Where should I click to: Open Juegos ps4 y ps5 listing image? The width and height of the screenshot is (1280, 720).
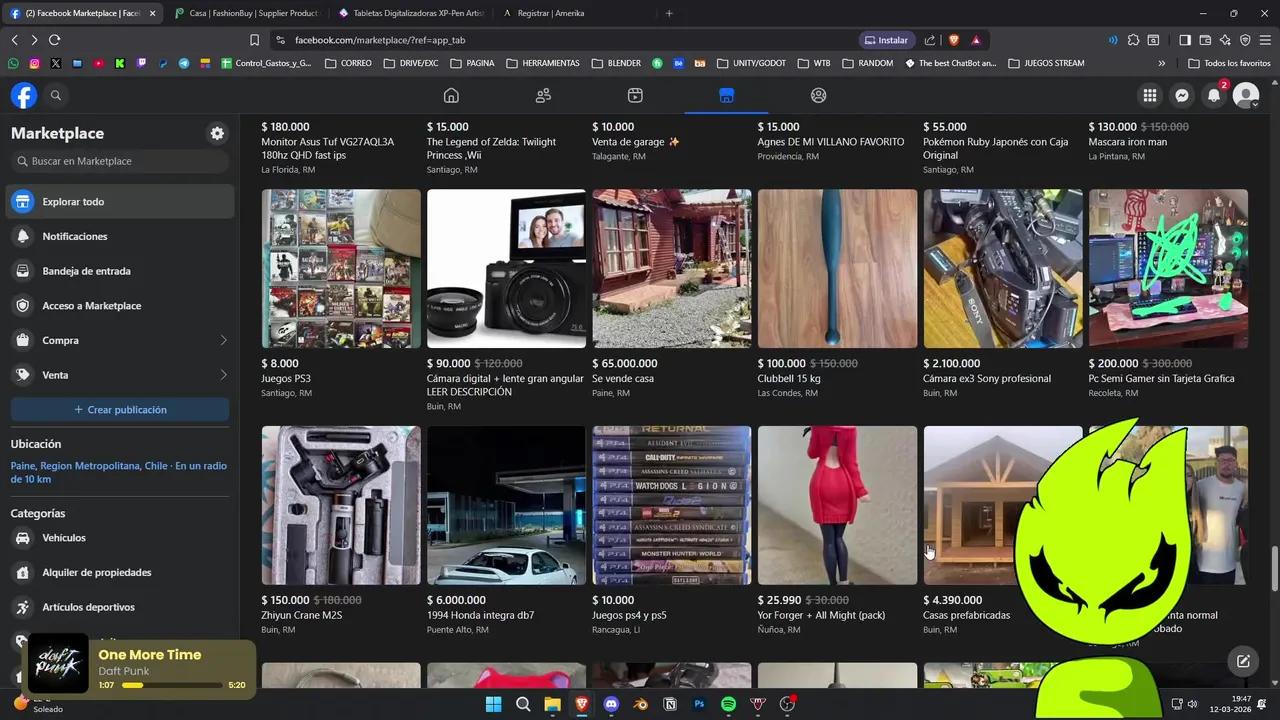672,505
